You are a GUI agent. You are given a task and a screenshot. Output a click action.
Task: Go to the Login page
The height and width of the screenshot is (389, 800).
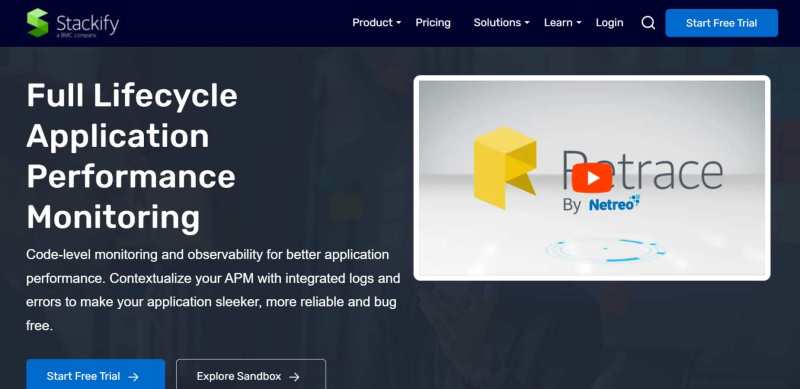pos(609,23)
